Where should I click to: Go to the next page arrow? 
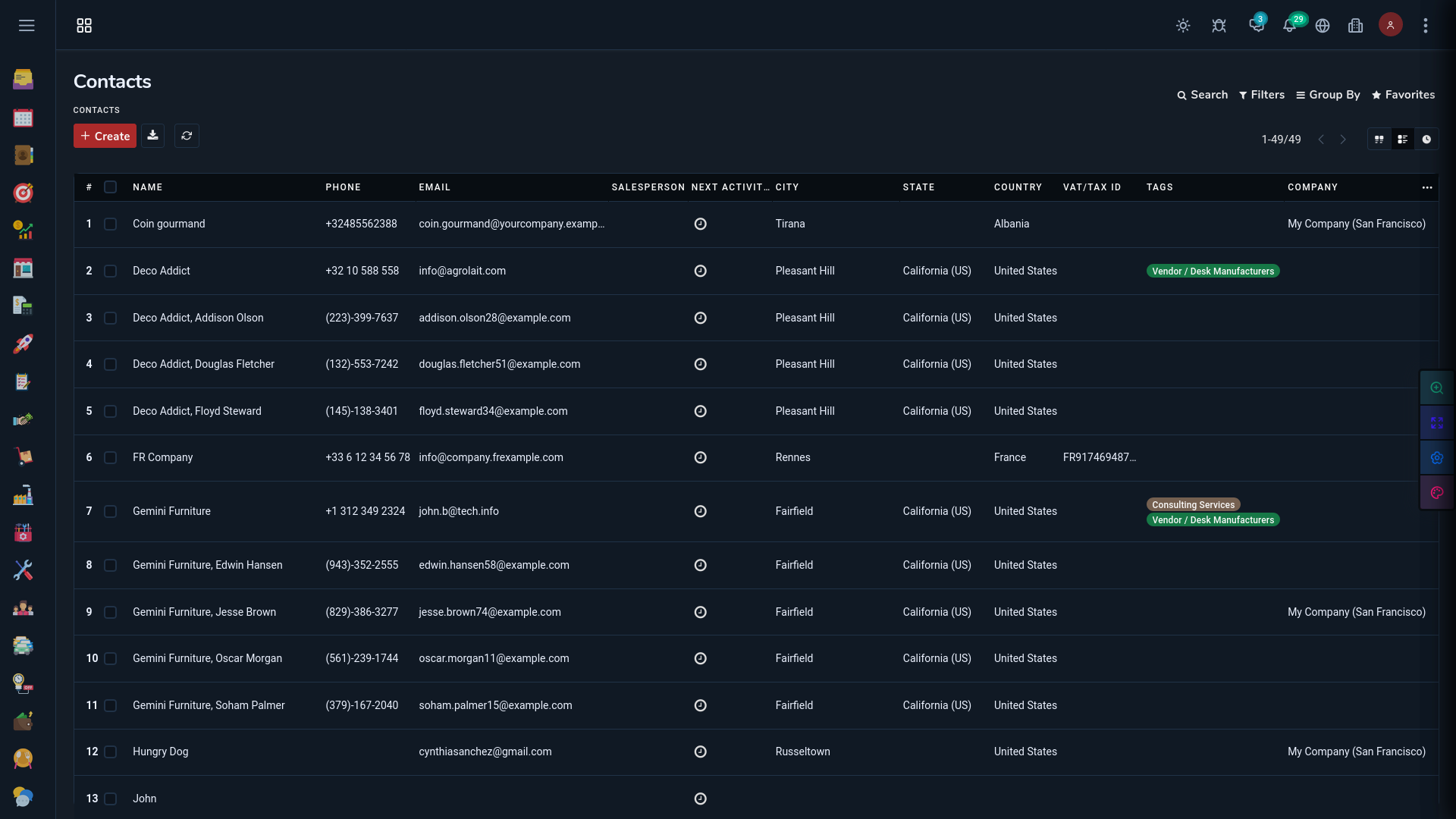(x=1343, y=140)
